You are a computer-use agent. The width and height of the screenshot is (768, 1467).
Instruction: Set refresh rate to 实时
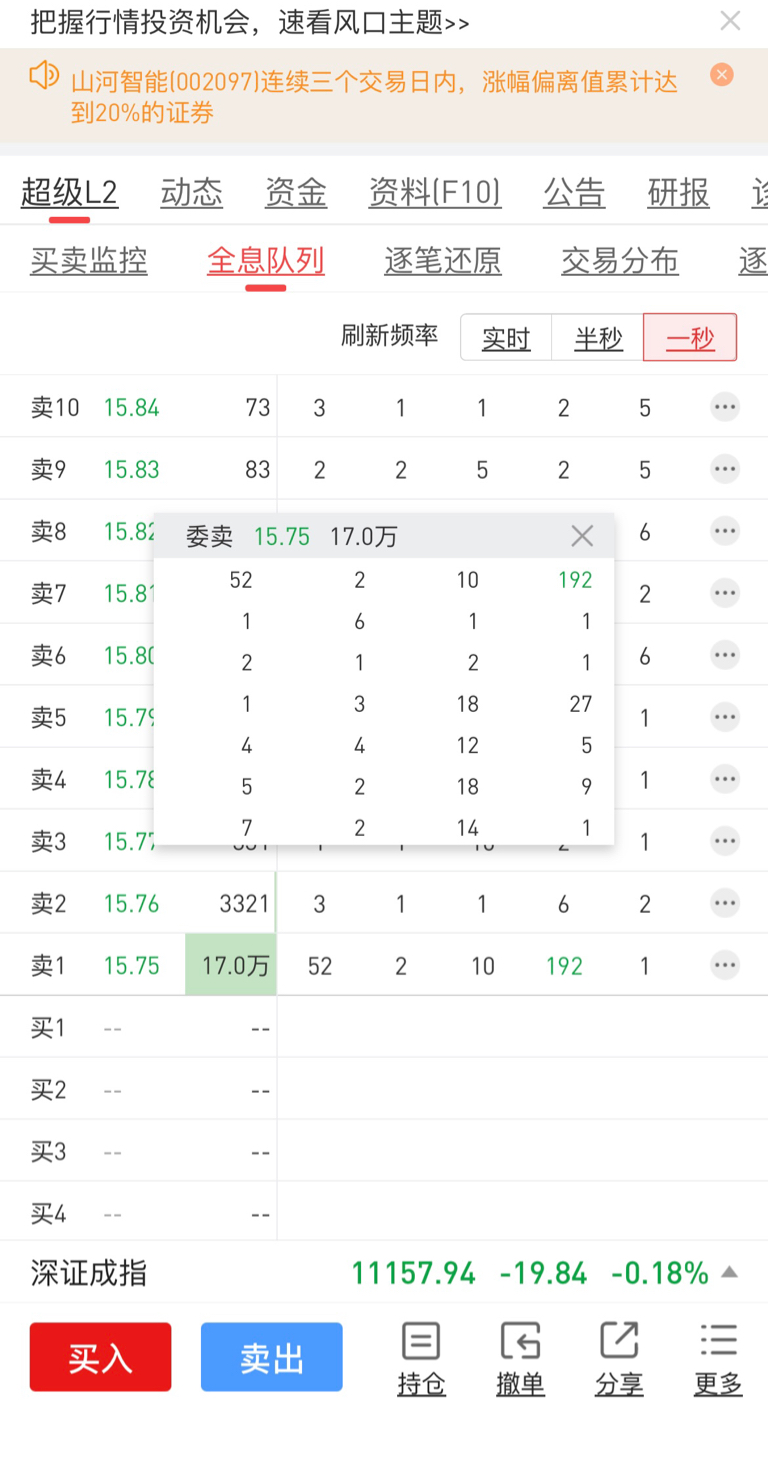pyautogui.click(x=506, y=338)
